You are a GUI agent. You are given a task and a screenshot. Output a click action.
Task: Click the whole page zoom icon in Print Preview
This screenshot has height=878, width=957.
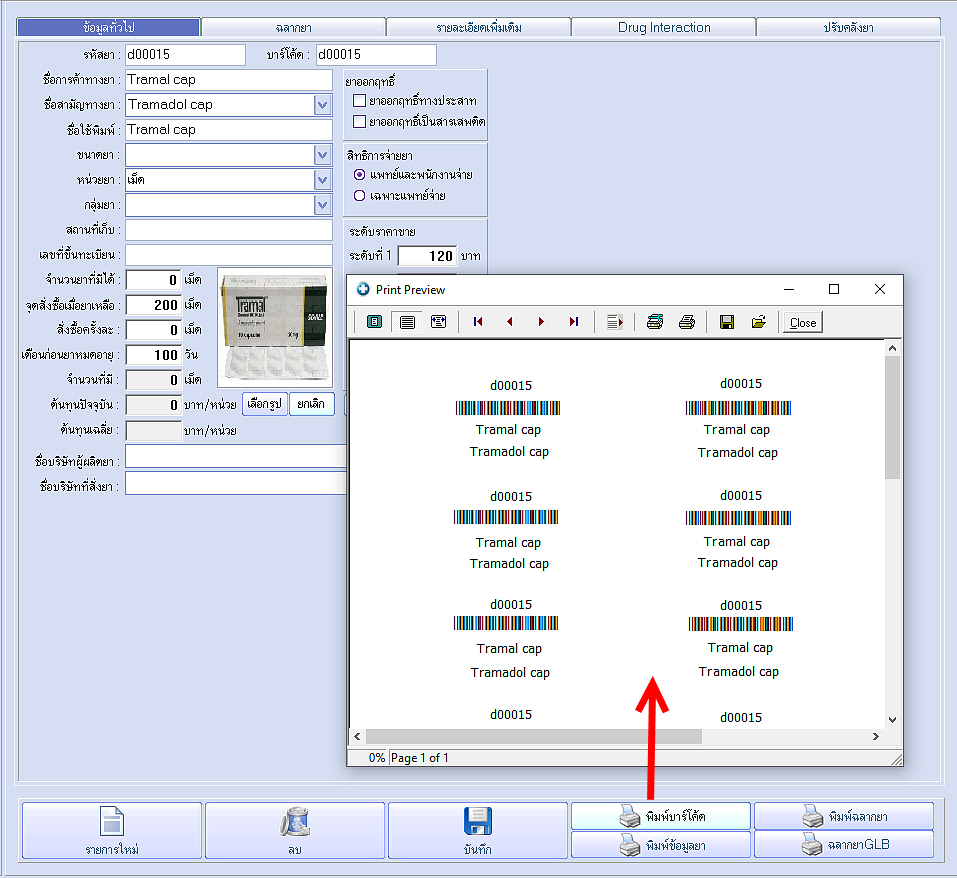(x=375, y=322)
